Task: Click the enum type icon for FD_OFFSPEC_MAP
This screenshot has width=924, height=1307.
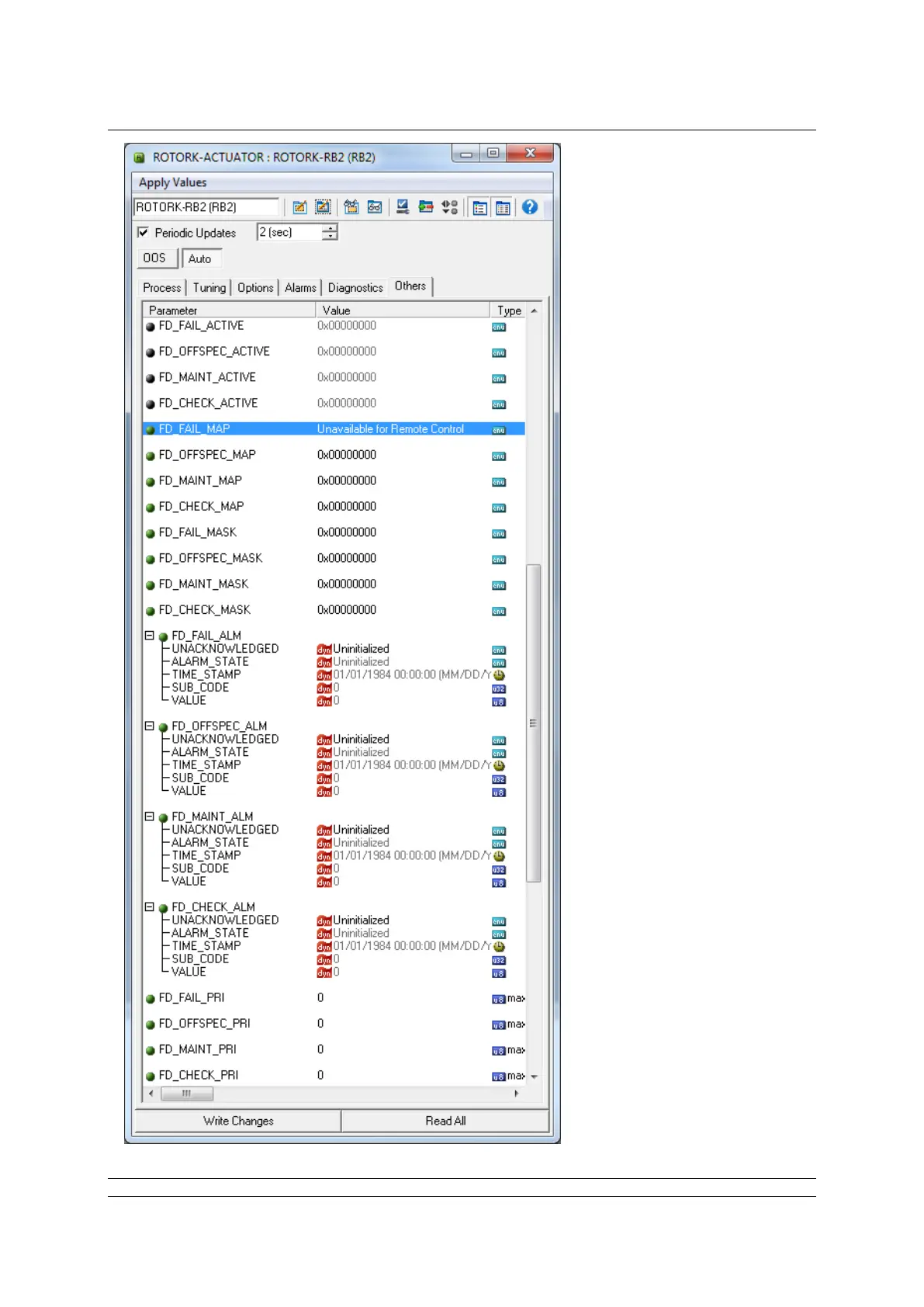Action: (x=499, y=456)
